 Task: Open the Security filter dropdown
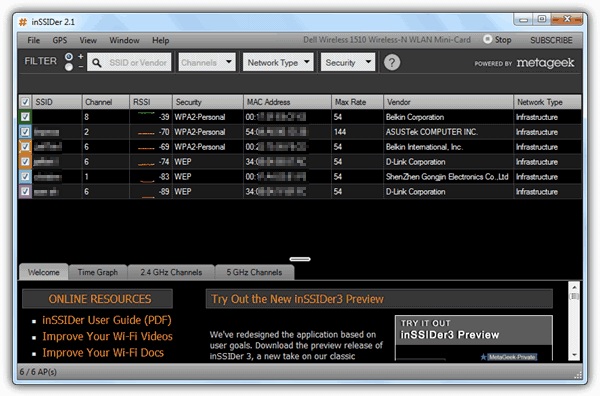[348, 62]
